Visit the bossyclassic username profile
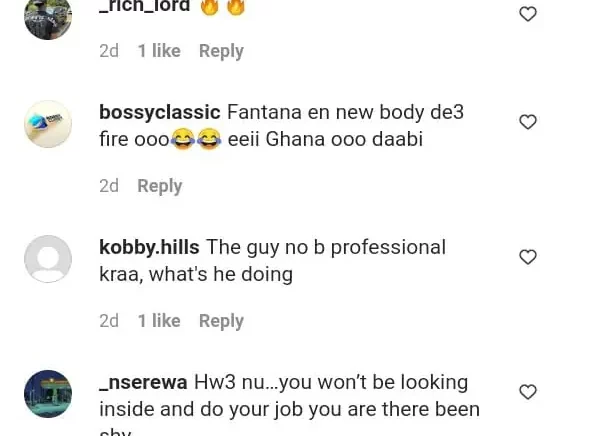This screenshot has height=436, width=600. pyautogui.click(x=159, y=112)
